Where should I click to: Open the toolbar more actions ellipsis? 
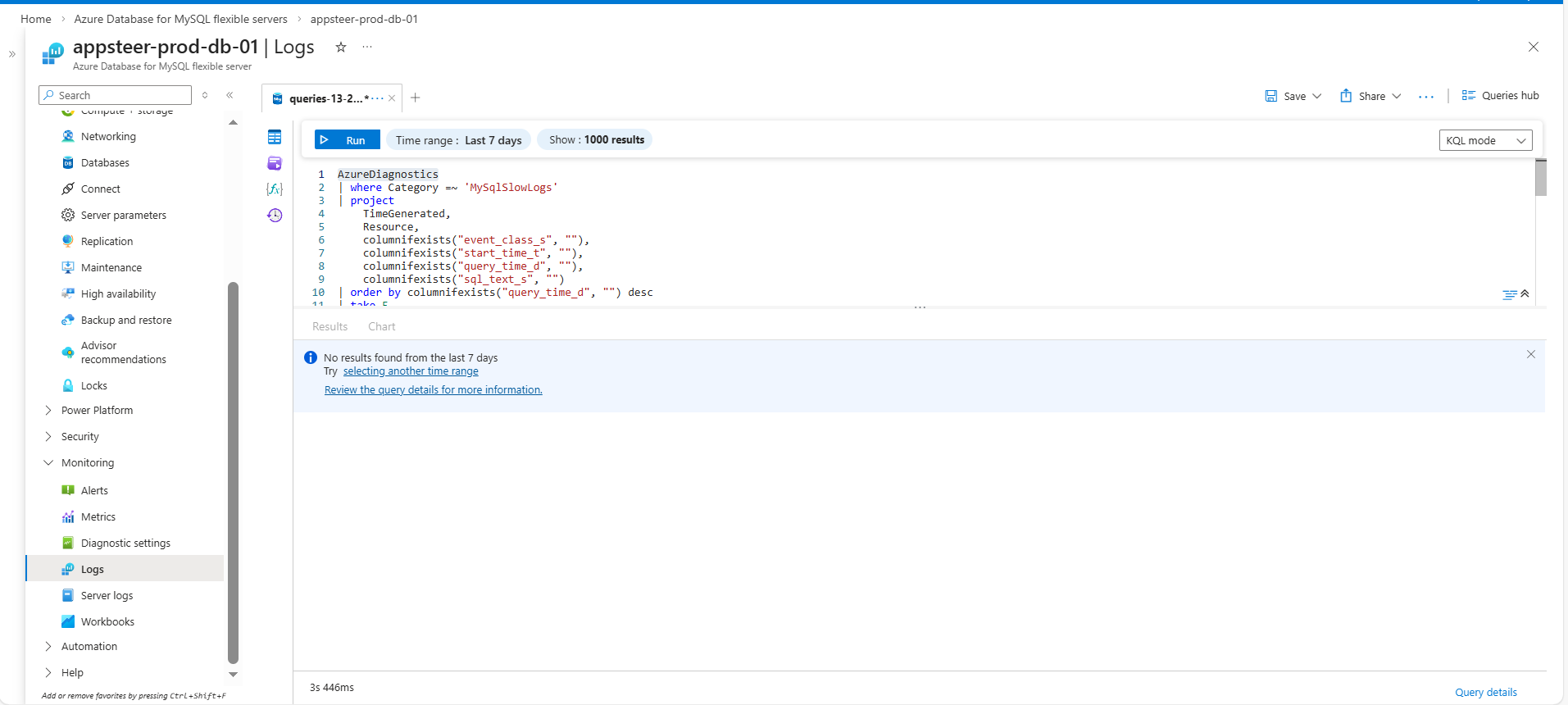click(x=1426, y=97)
